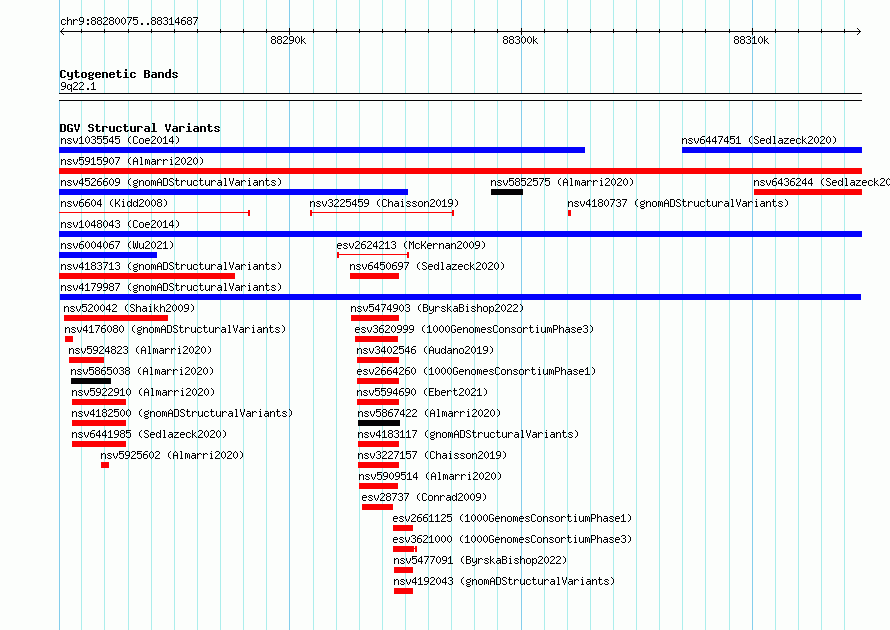Click the nsv6004067 (Wu2021) label
Screen dimensions: 890x630
[x=117, y=245]
